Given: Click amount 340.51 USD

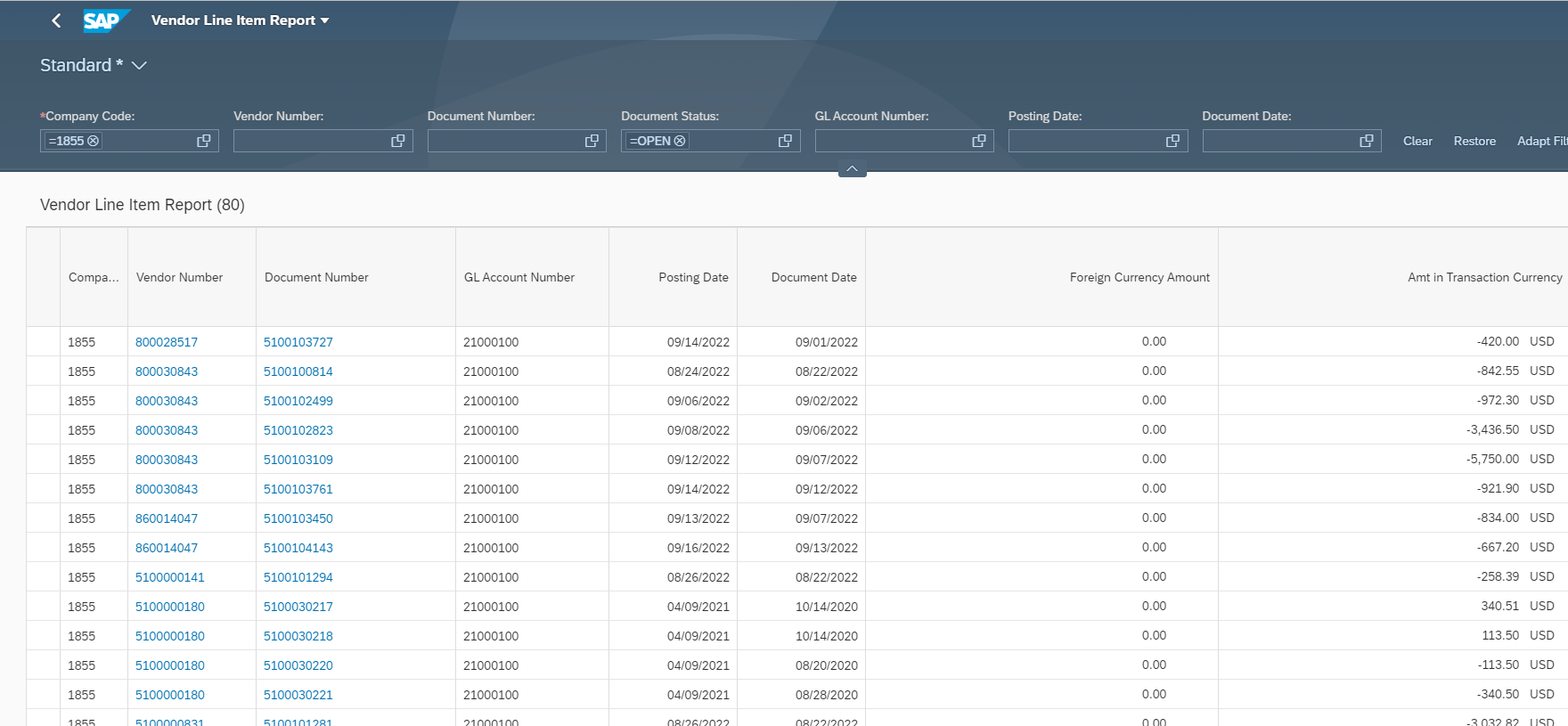Looking at the screenshot, I should 1517,606.
